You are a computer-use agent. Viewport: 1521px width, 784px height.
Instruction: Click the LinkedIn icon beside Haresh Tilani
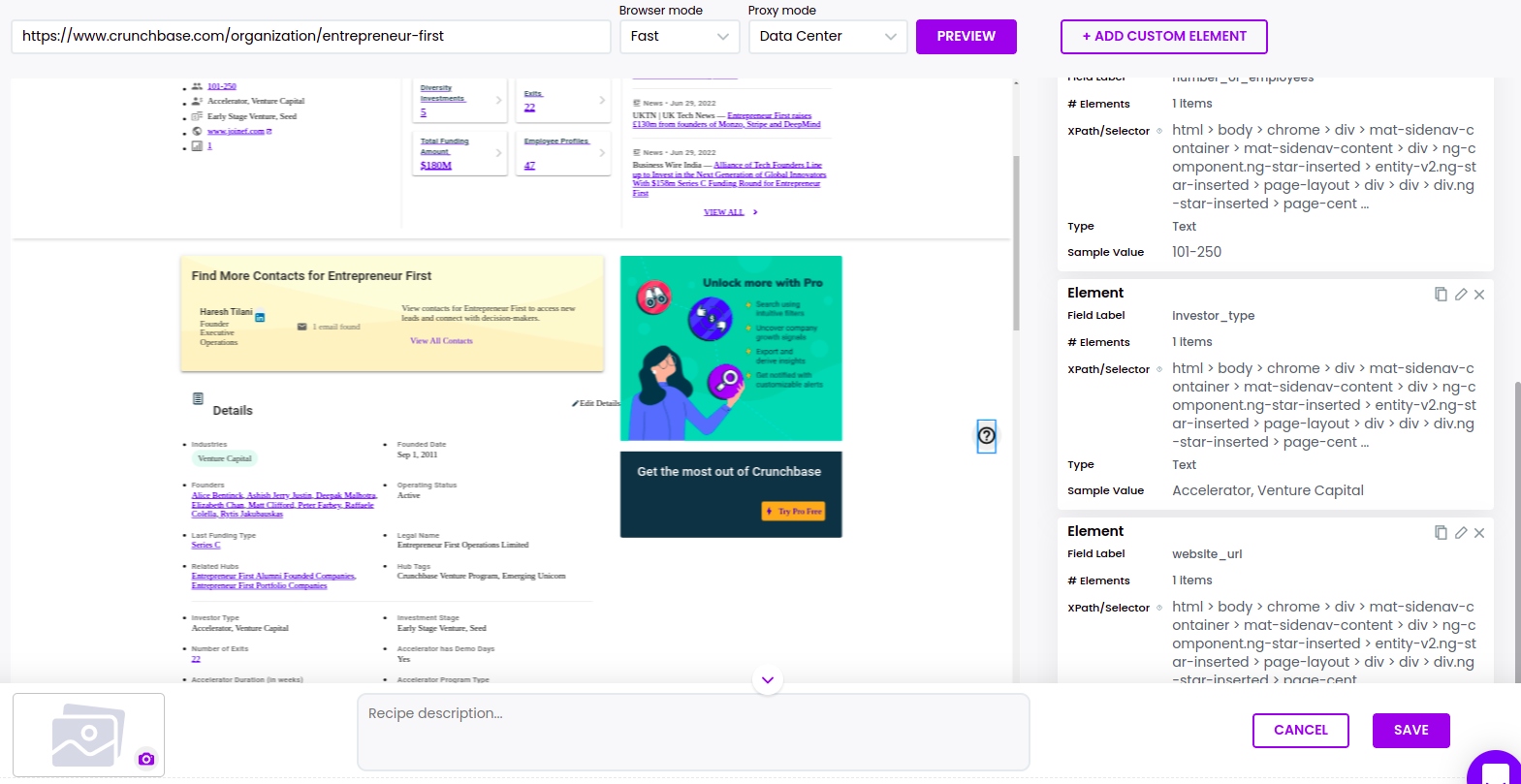[x=260, y=317]
